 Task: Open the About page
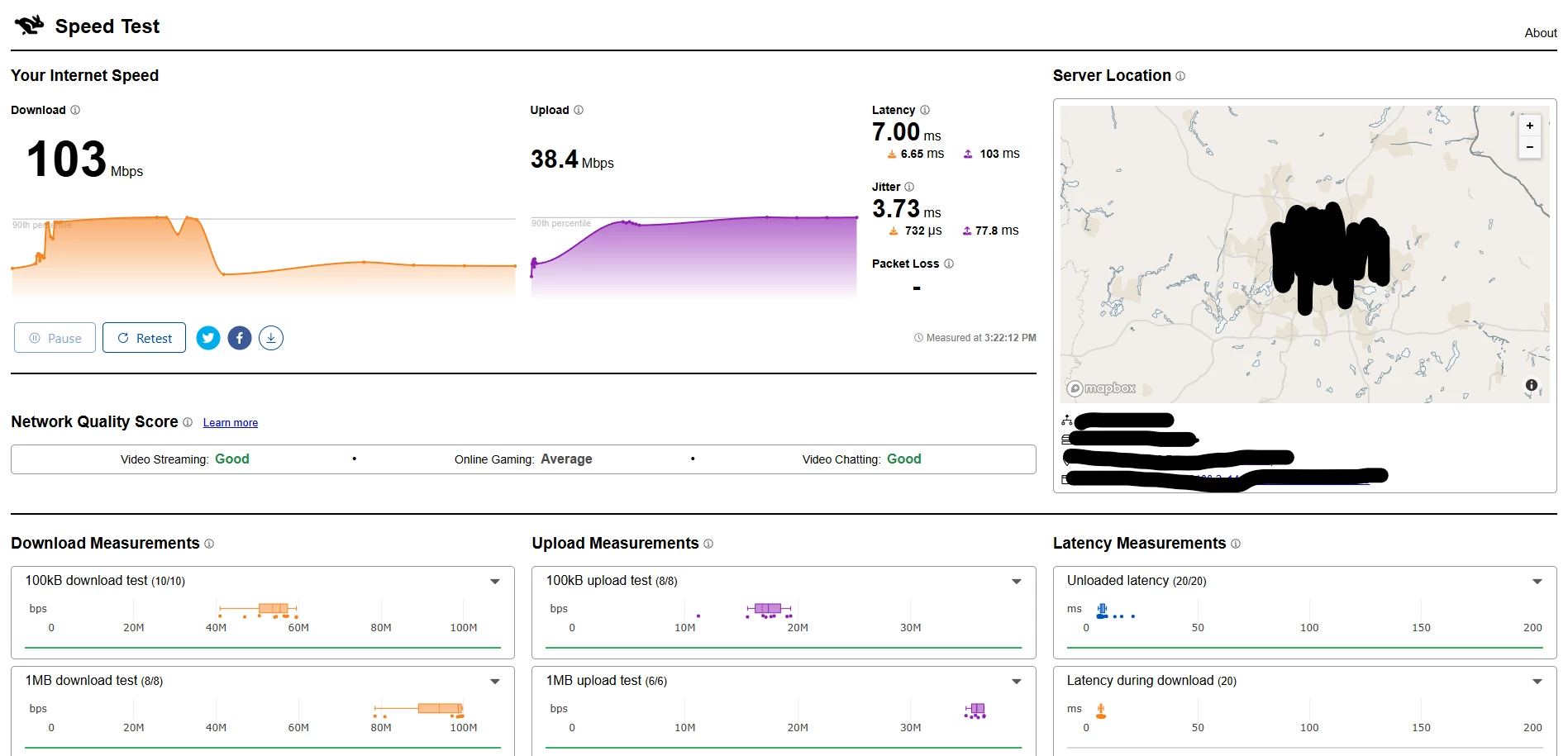1540,33
